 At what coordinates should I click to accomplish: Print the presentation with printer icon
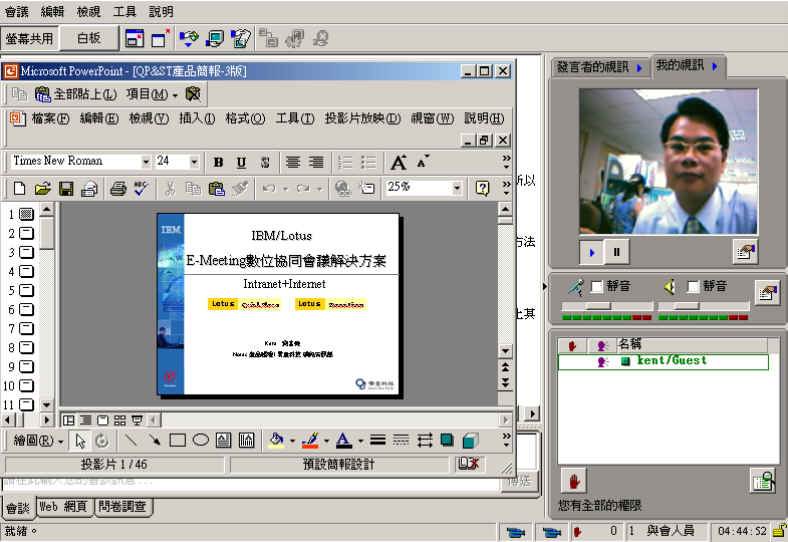coord(118,189)
